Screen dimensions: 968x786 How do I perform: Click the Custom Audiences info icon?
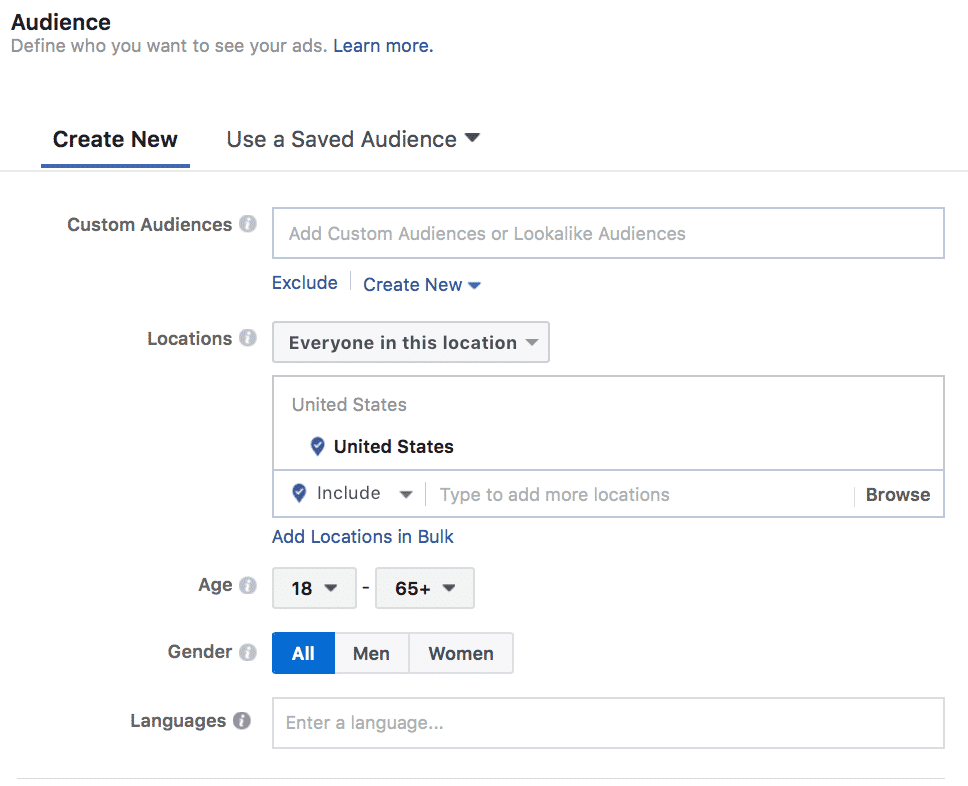pos(248,224)
